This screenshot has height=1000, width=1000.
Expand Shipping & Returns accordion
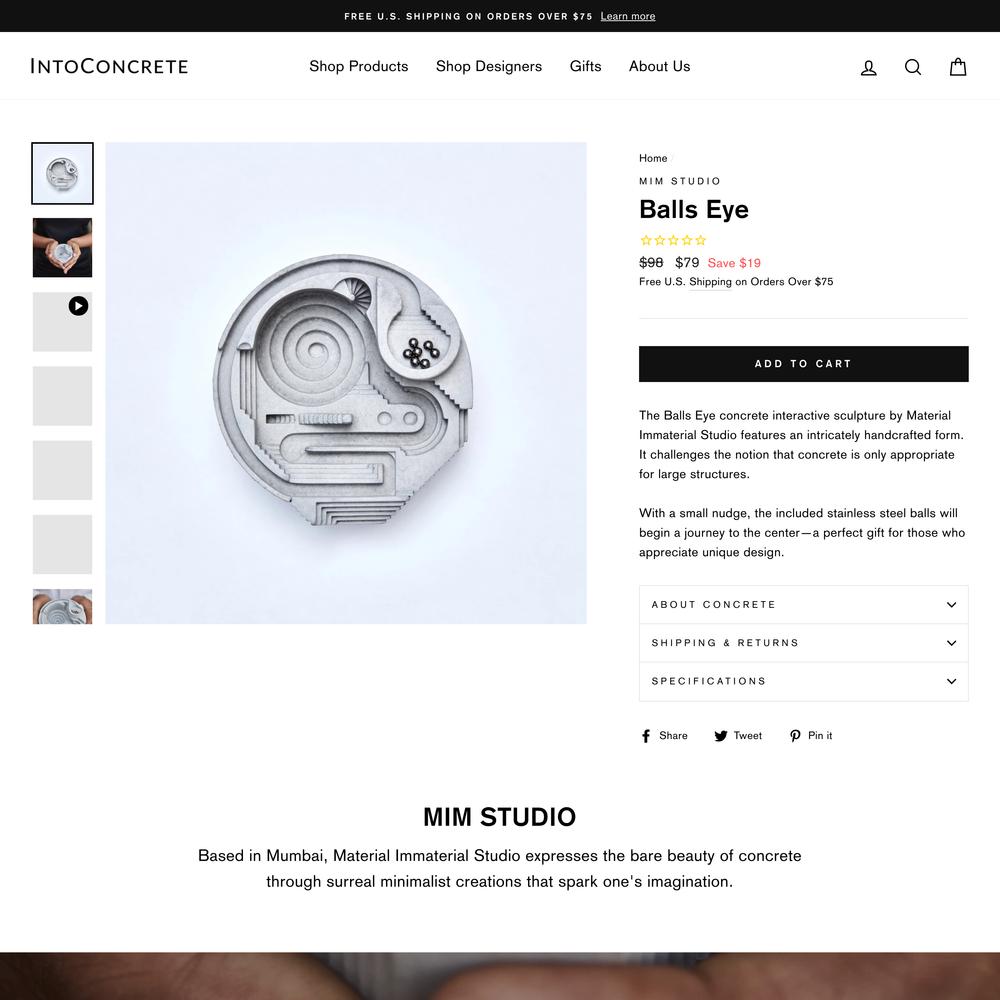[804, 643]
